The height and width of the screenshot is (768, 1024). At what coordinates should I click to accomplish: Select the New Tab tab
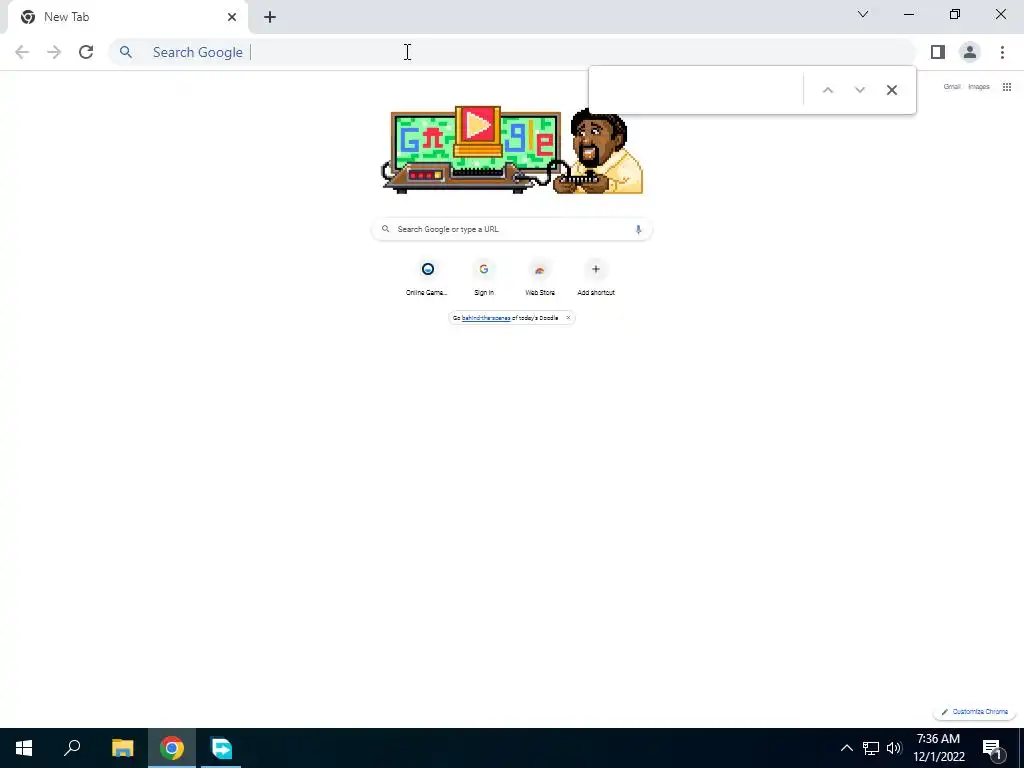click(x=127, y=17)
